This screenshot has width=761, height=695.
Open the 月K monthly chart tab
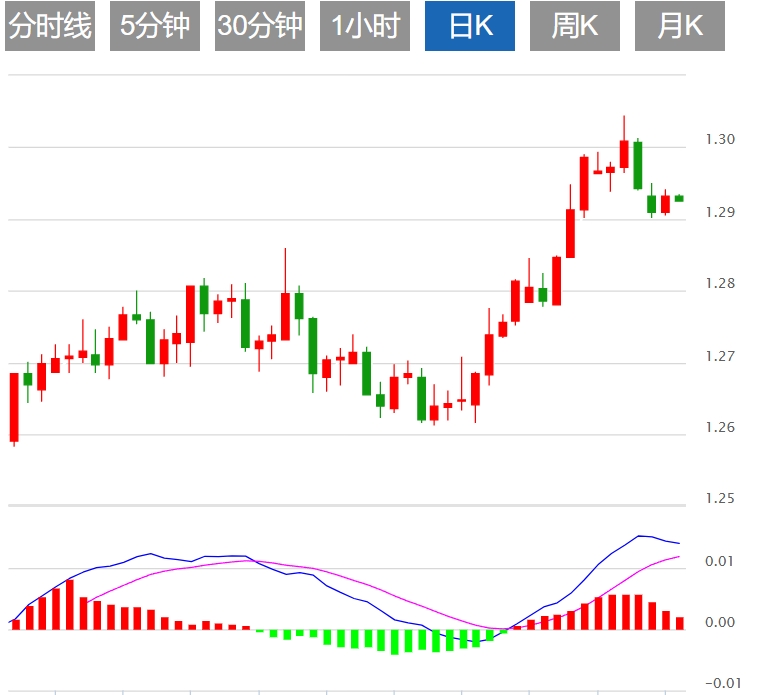tap(680, 26)
